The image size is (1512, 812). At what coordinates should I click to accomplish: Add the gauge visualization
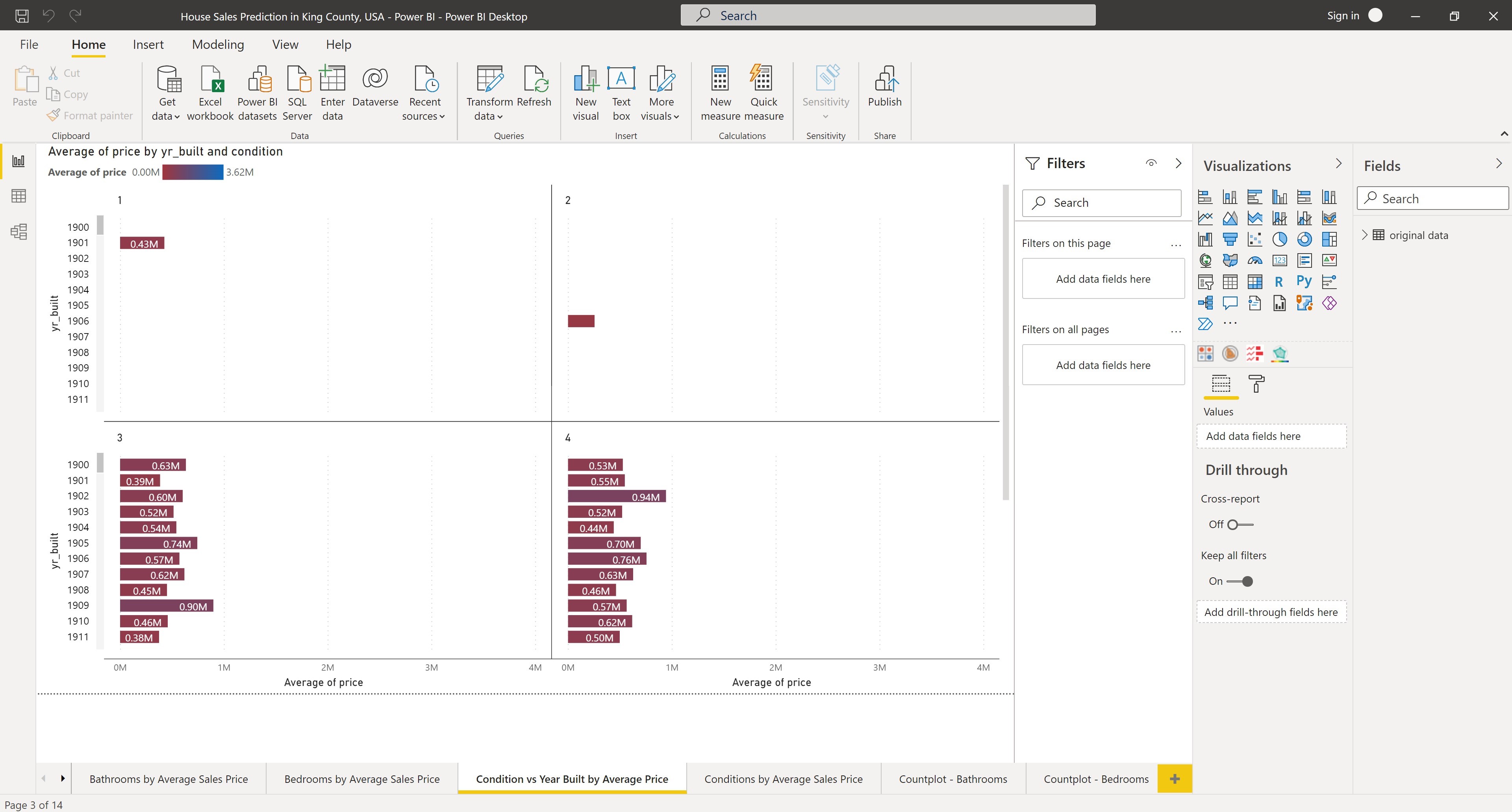[x=1255, y=260]
